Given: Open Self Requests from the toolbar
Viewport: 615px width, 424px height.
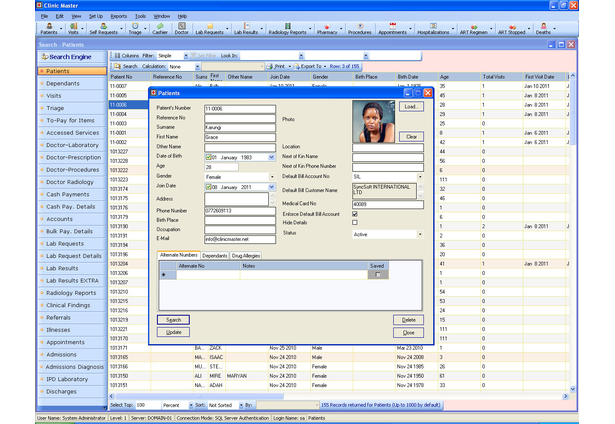Looking at the screenshot, I should (104, 28).
